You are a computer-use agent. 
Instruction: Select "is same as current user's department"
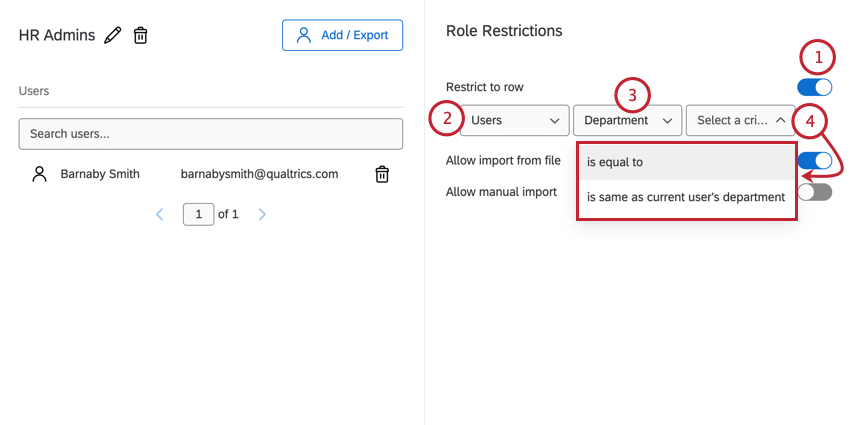pyautogui.click(x=686, y=197)
